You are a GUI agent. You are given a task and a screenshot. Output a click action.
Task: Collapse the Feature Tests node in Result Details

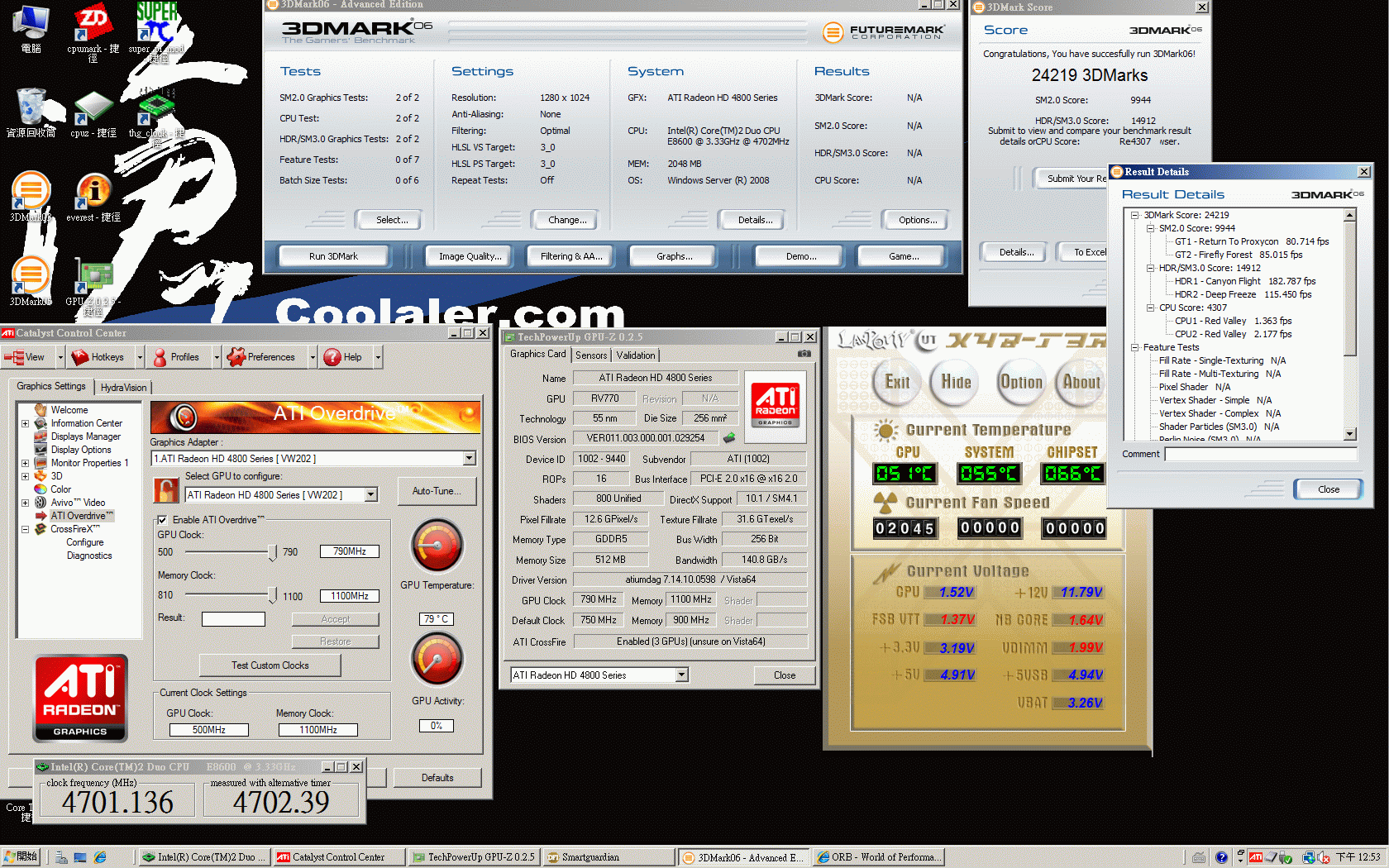pos(1135,347)
